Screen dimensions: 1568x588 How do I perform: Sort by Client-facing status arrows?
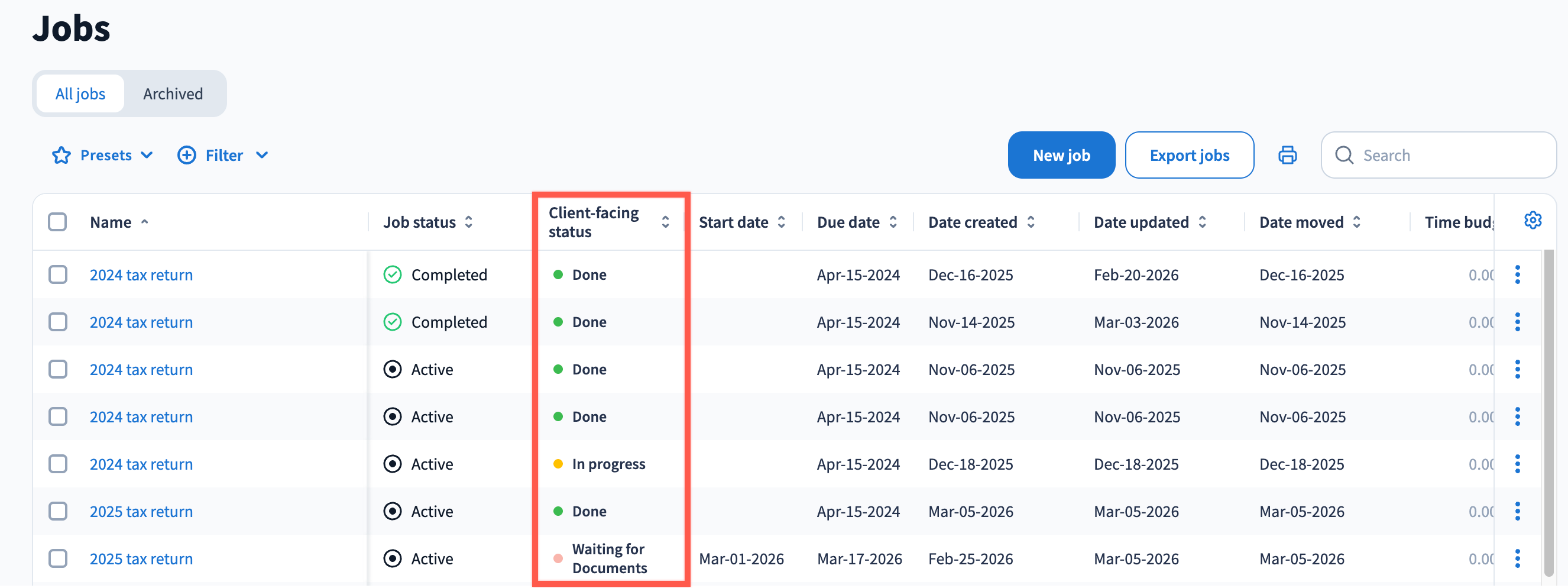[x=665, y=222]
